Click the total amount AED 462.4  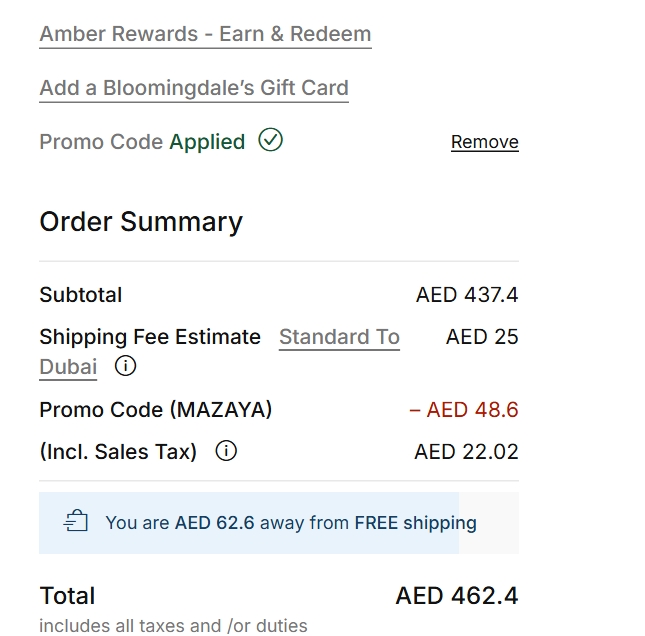[x=457, y=596]
